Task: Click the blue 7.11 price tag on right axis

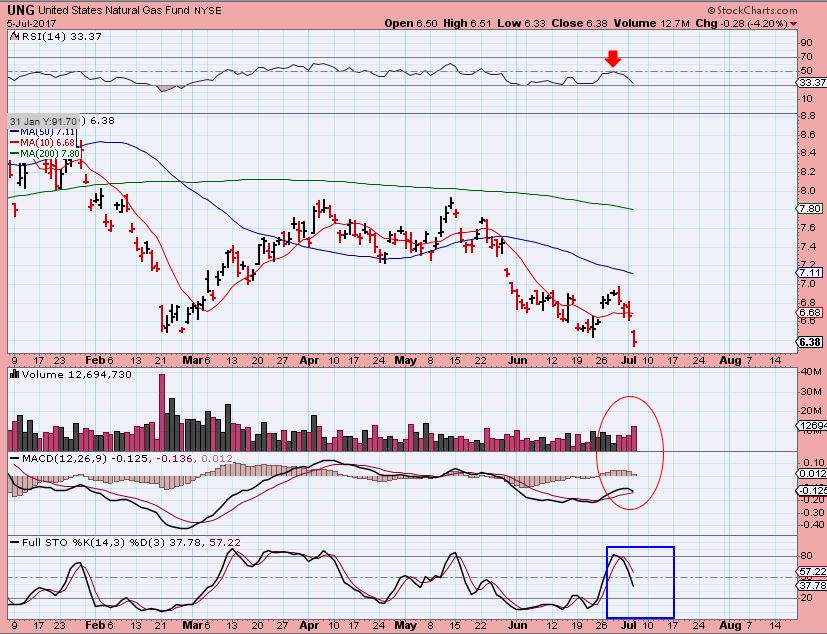Action: tap(809, 273)
